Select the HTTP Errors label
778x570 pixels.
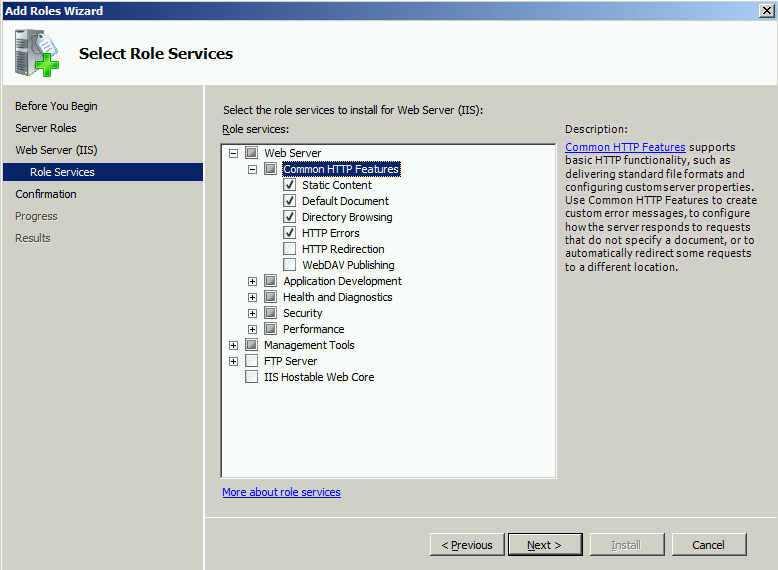tap(330, 233)
